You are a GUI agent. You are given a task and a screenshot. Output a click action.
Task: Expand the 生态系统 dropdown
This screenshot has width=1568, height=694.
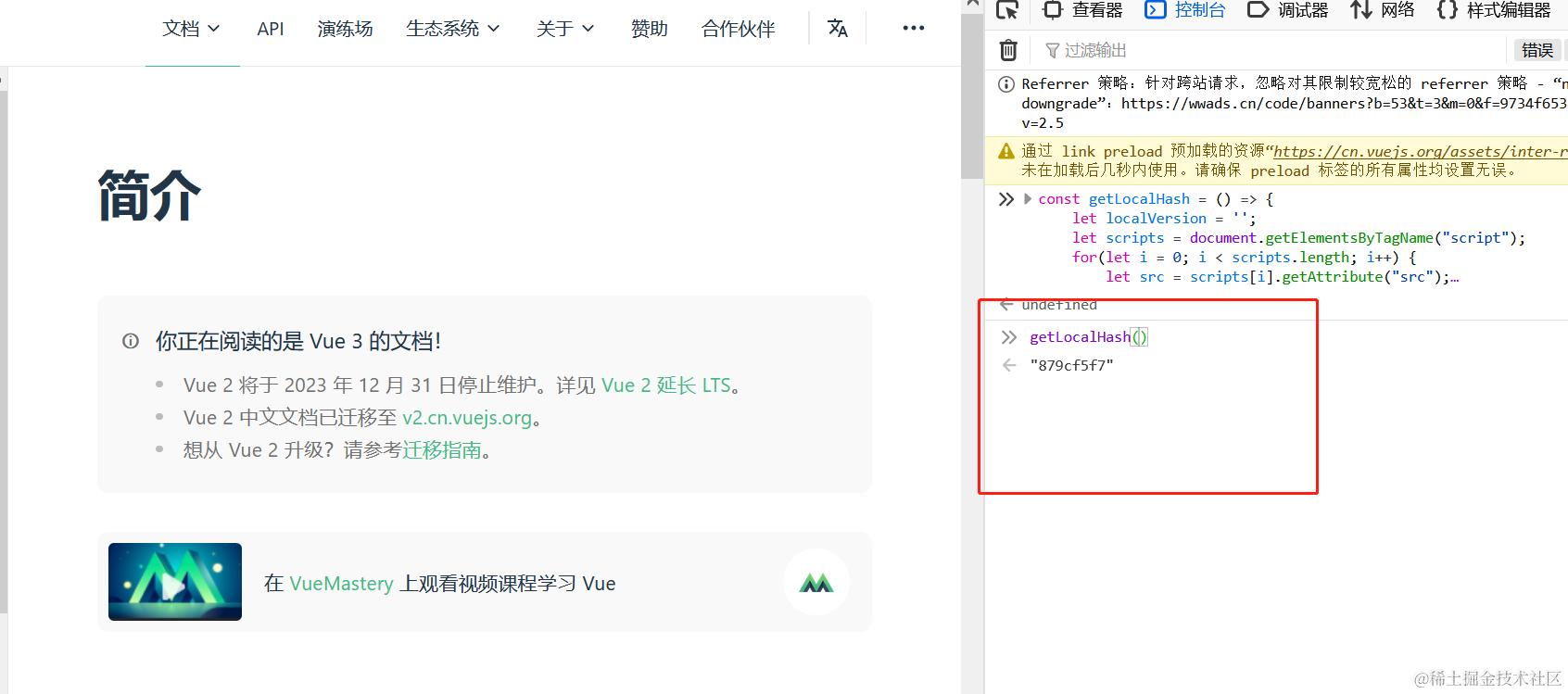coord(453,29)
